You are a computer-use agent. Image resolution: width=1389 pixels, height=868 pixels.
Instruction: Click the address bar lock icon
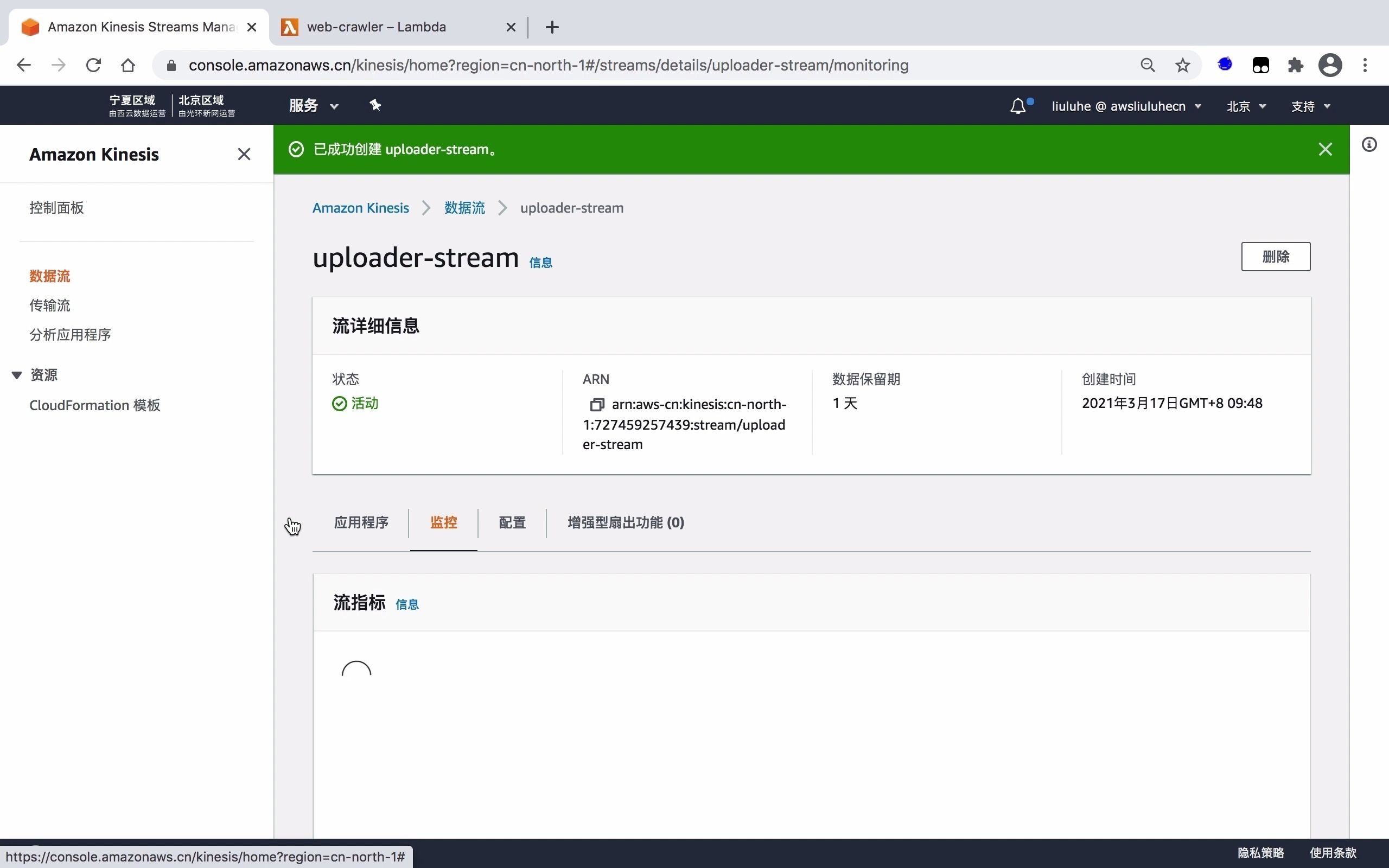point(171,66)
